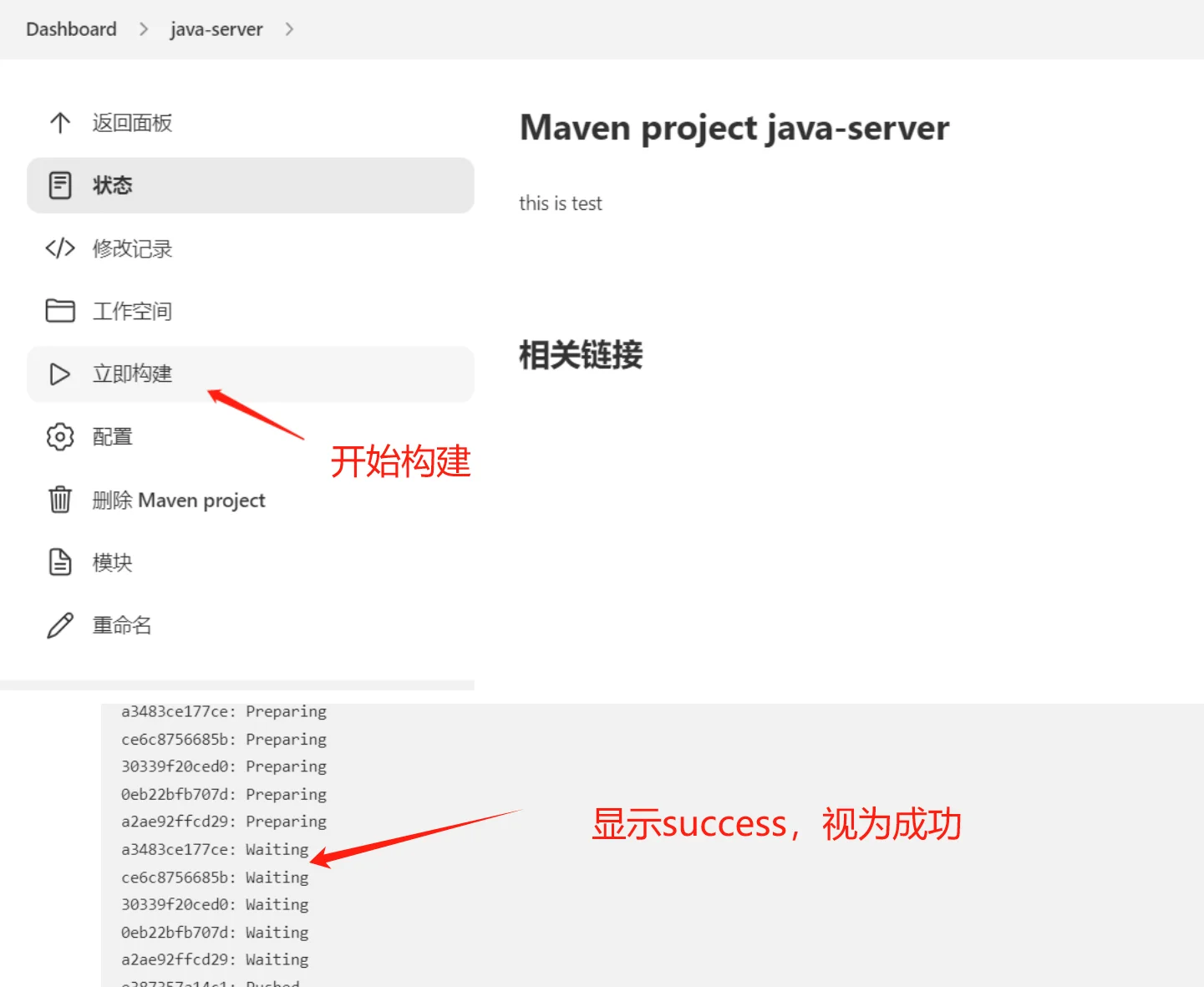Click log line 'ce6c8756685b: Preparing'

tap(224, 740)
